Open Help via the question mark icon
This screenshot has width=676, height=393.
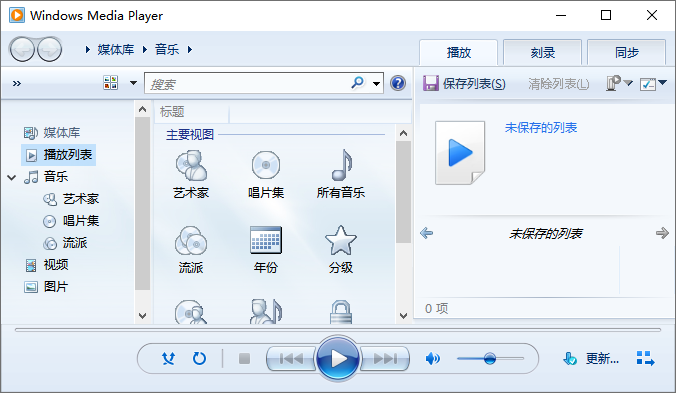click(397, 83)
